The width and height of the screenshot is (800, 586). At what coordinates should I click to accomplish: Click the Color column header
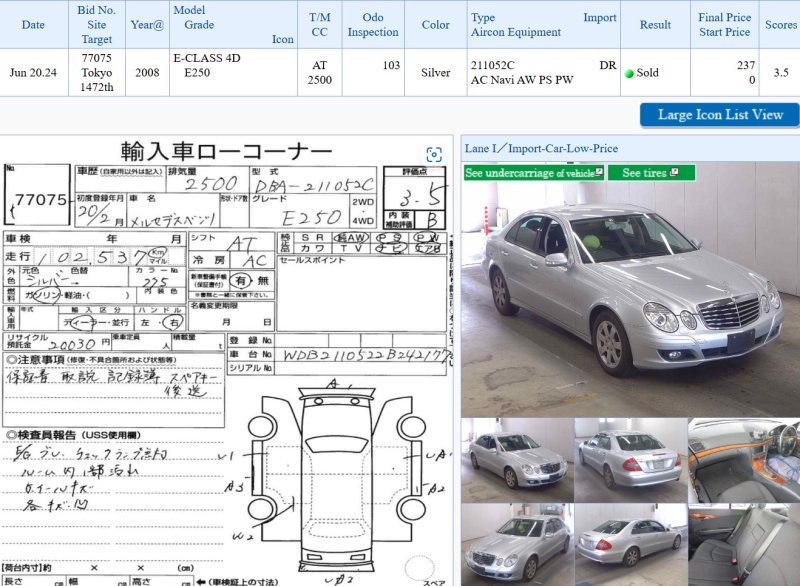coord(435,24)
